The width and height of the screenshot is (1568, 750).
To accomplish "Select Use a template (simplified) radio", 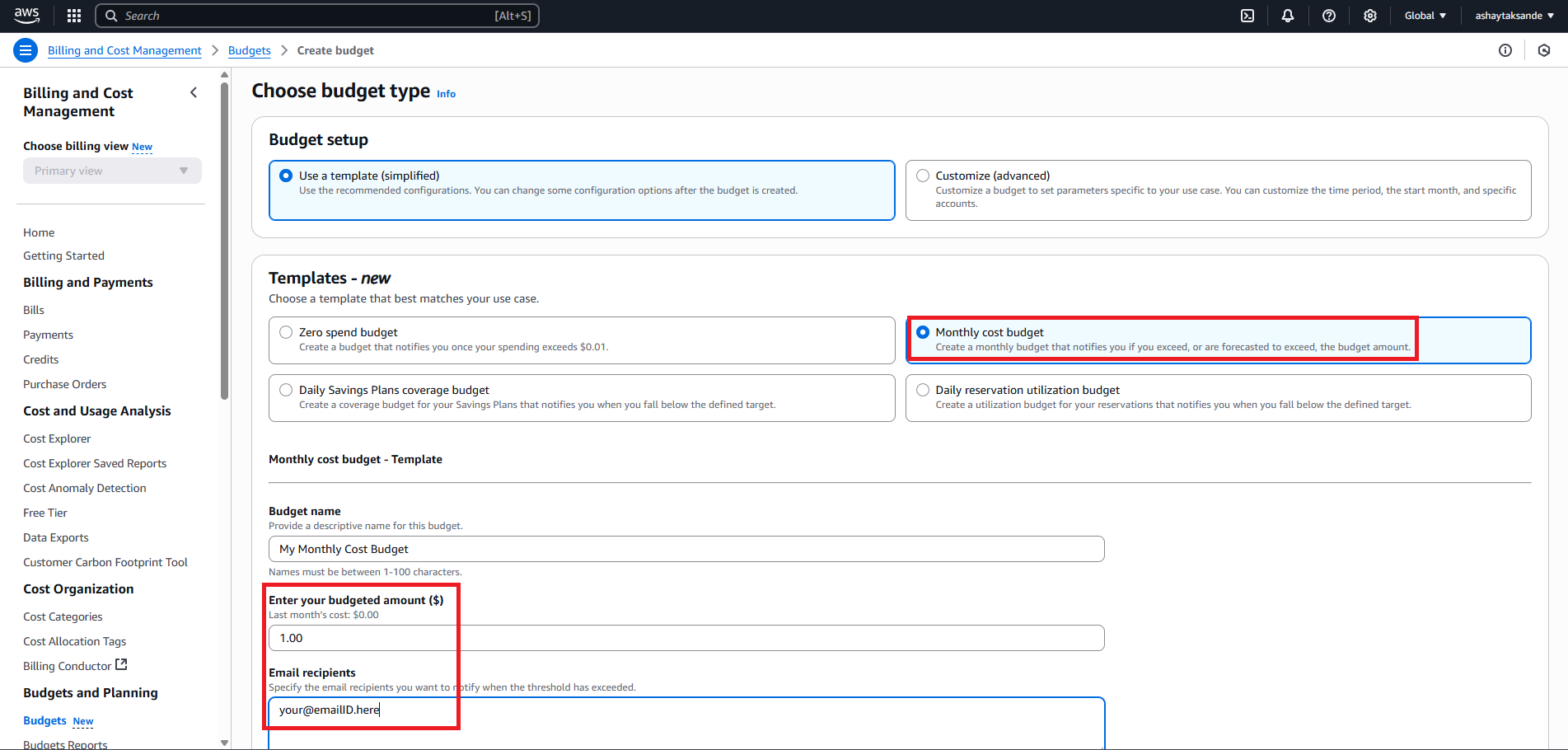I will point(286,176).
